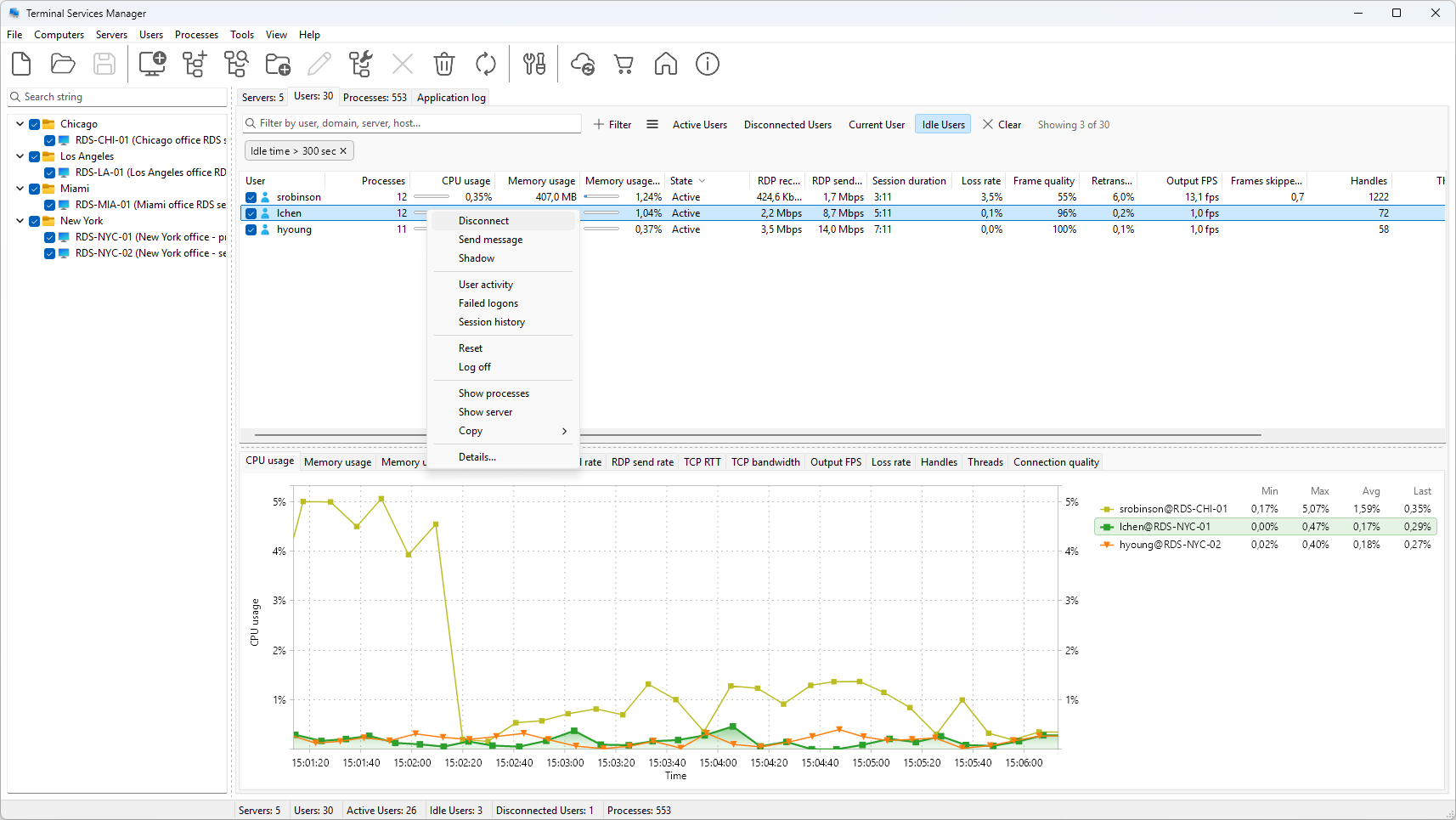Viewport: 1456px width, 820px height.
Task: Open the Application log tab
Action: pyautogui.click(x=451, y=98)
